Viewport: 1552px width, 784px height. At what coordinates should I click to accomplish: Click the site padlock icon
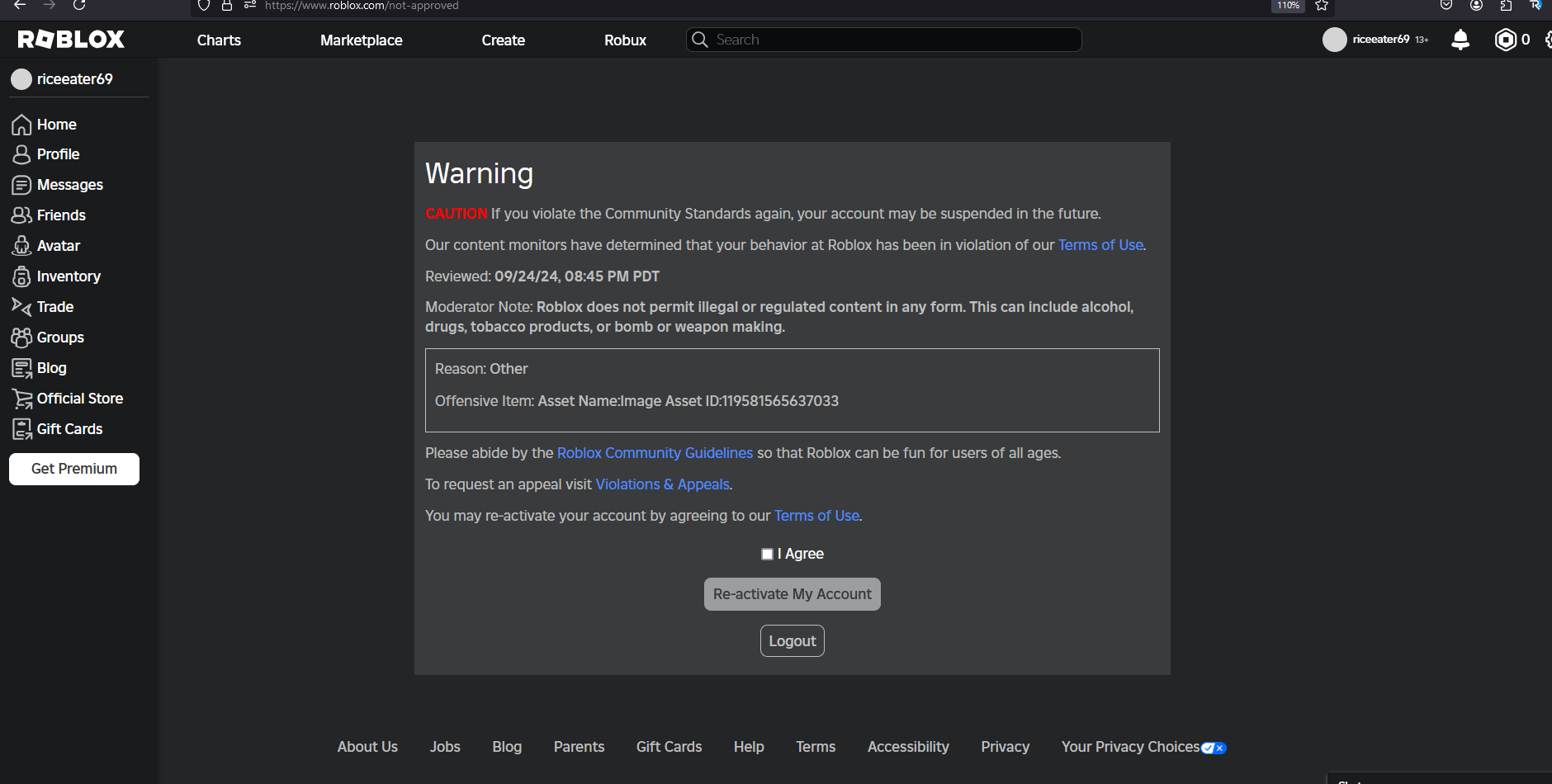click(x=227, y=5)
